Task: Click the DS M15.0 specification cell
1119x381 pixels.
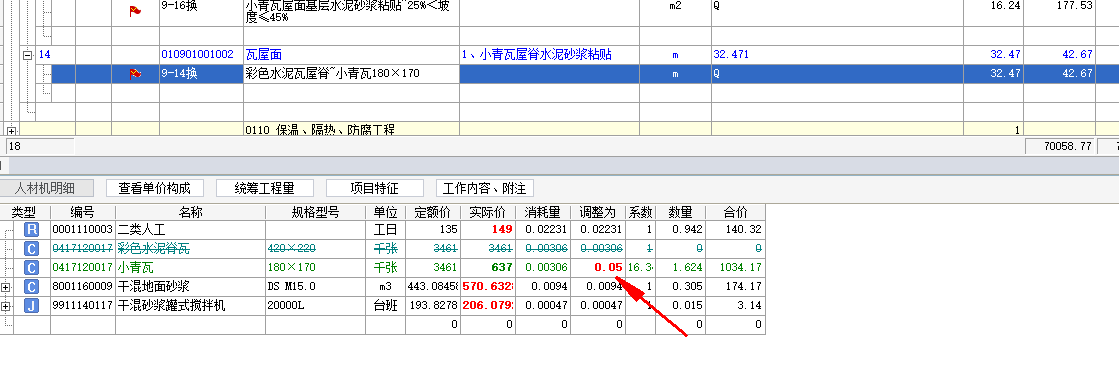Action: coord(315,287)
